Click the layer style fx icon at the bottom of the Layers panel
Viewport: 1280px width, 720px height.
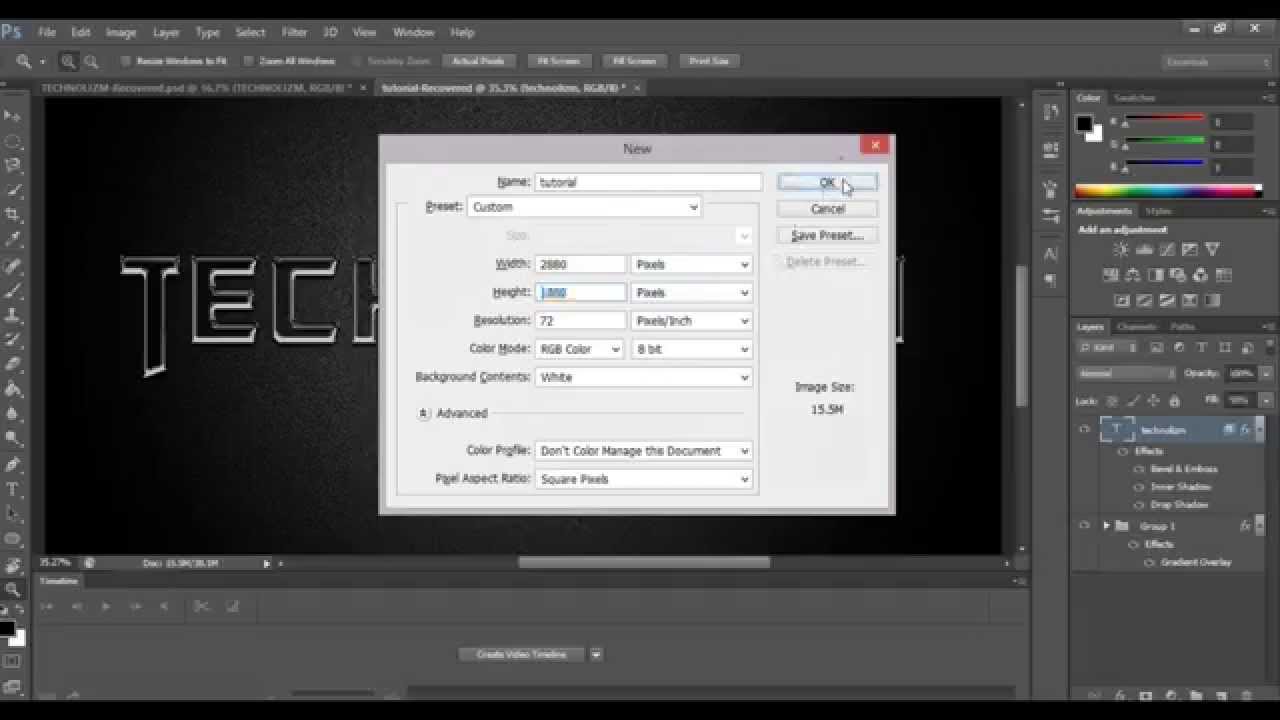coord(1121,695)
